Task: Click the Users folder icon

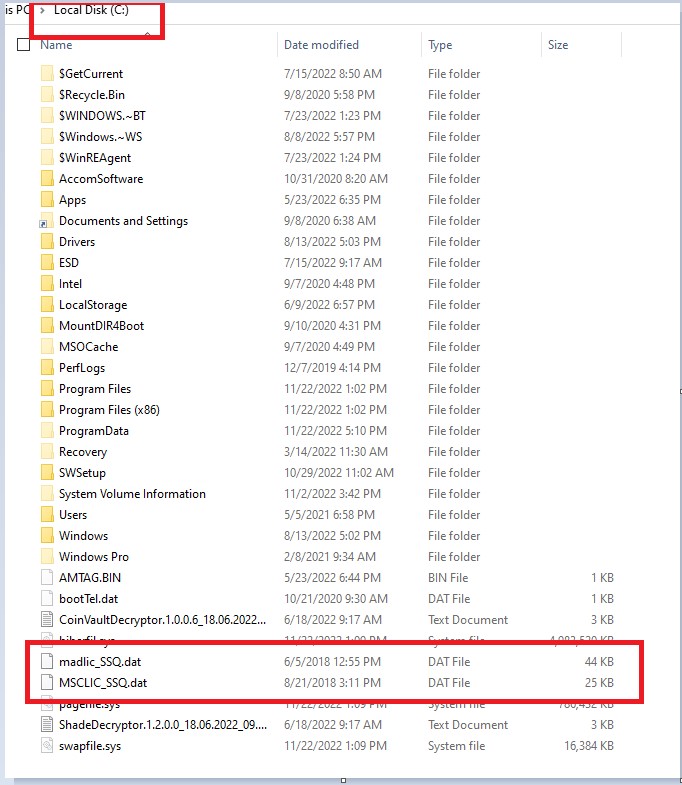Action: [x=46, y=515]
